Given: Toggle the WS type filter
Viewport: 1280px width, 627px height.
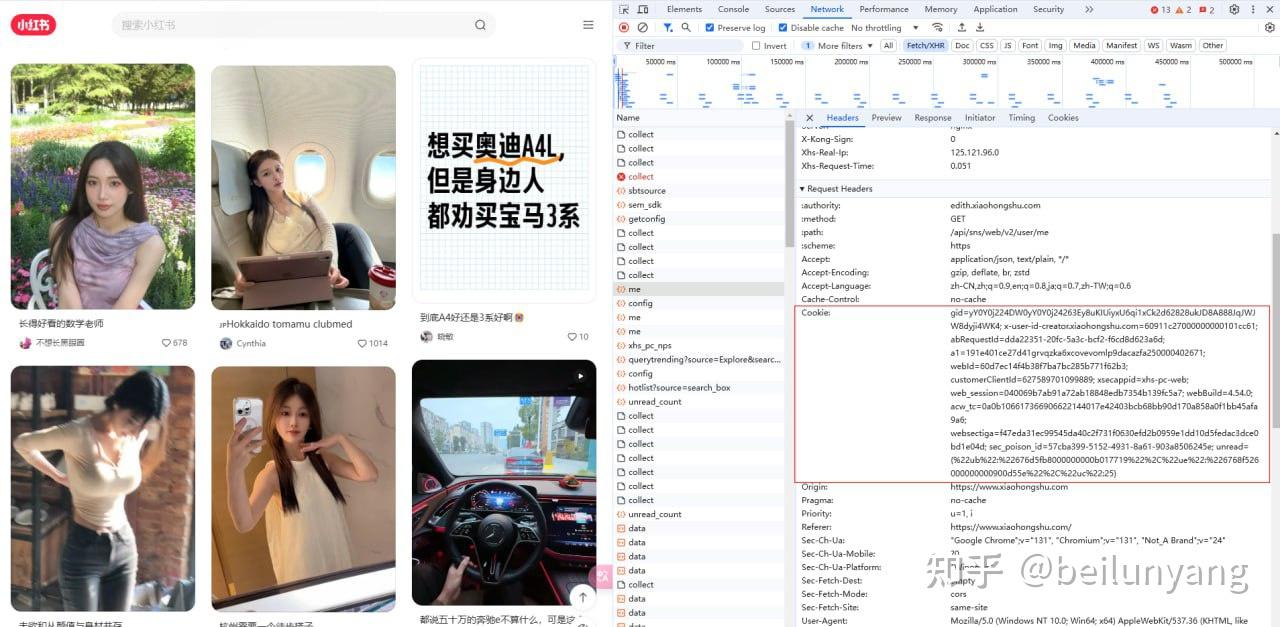Looking at the screenshot, I should (x=1153, y=46).
